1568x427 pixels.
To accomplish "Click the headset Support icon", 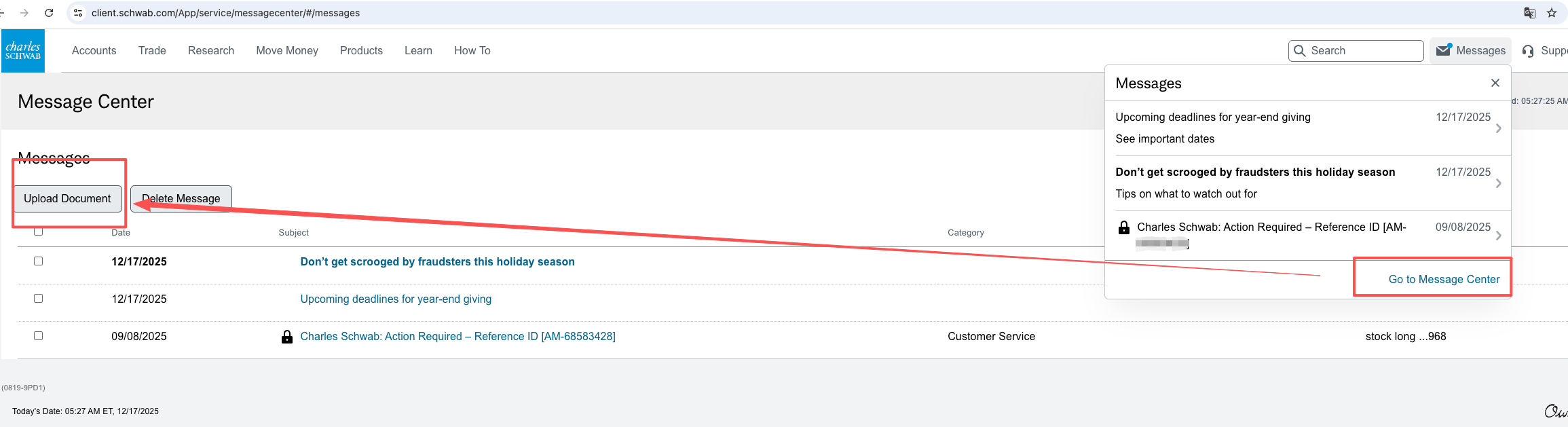I will (x=1528, y=51).
